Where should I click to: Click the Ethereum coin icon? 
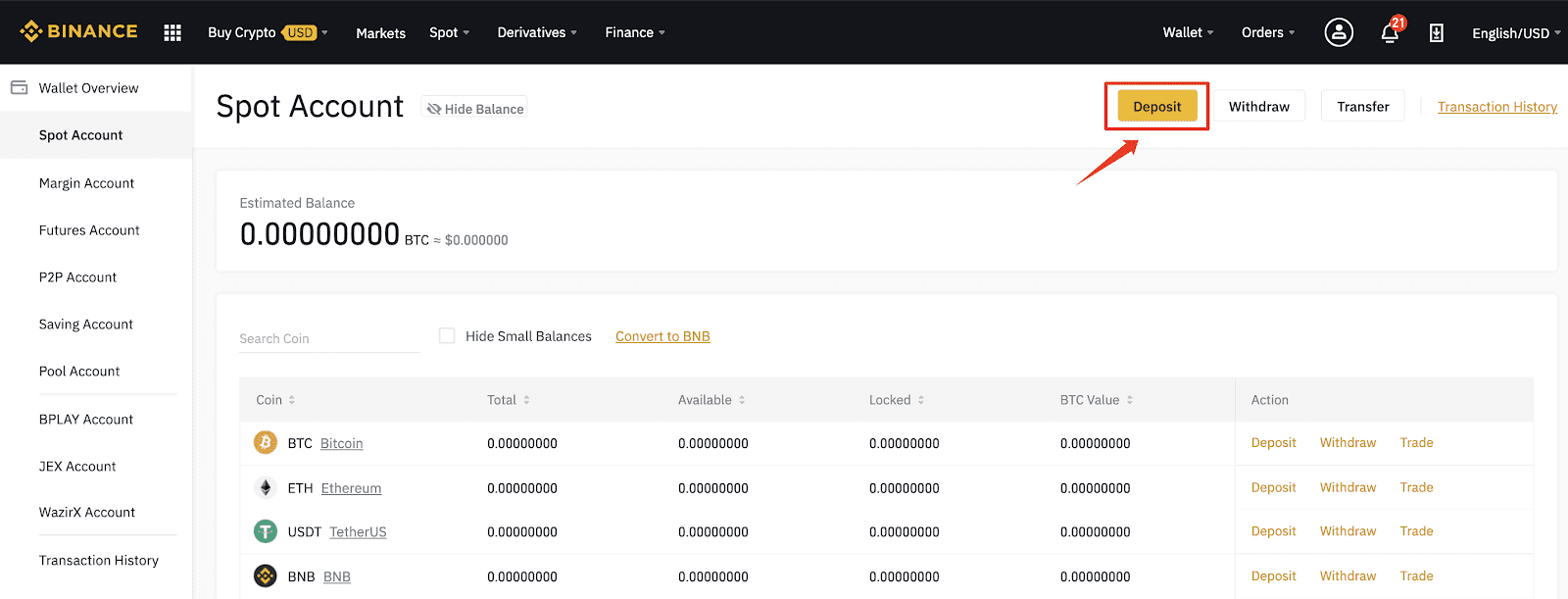point(265,487)
